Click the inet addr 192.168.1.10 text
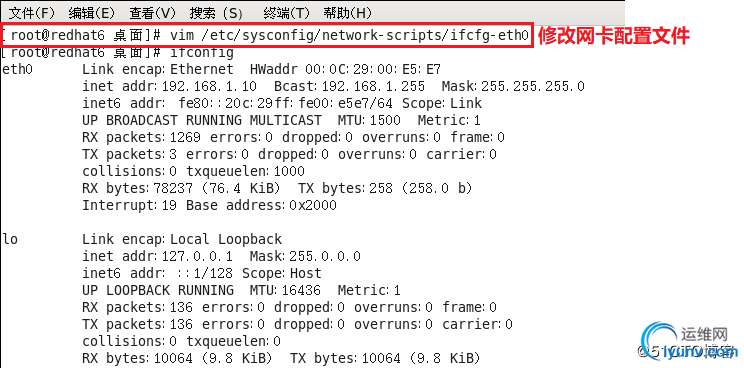The width and height of the screenshot is (744, 368). pos(169,86)
